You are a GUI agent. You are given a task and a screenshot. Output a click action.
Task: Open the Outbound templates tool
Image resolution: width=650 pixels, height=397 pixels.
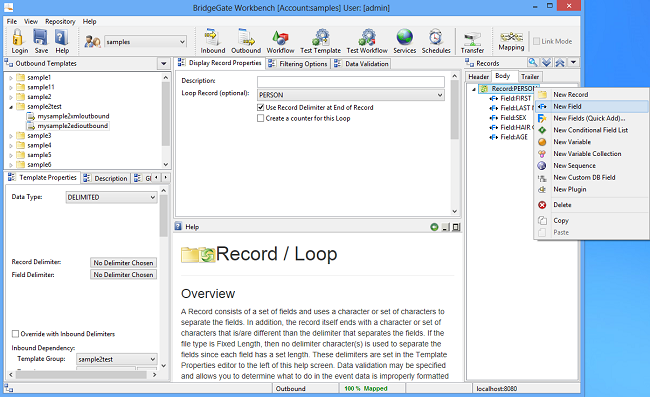[x=246, y=41]
